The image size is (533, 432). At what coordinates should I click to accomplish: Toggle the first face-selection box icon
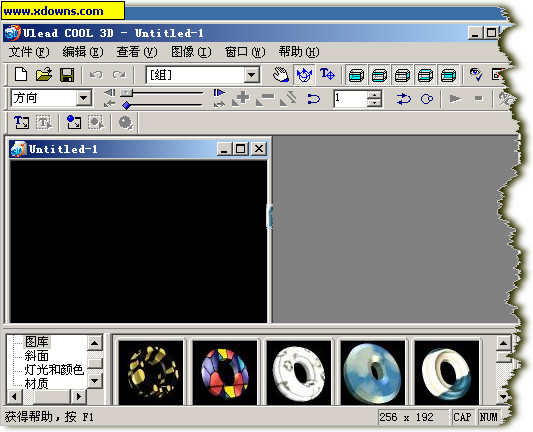[357, 75]
